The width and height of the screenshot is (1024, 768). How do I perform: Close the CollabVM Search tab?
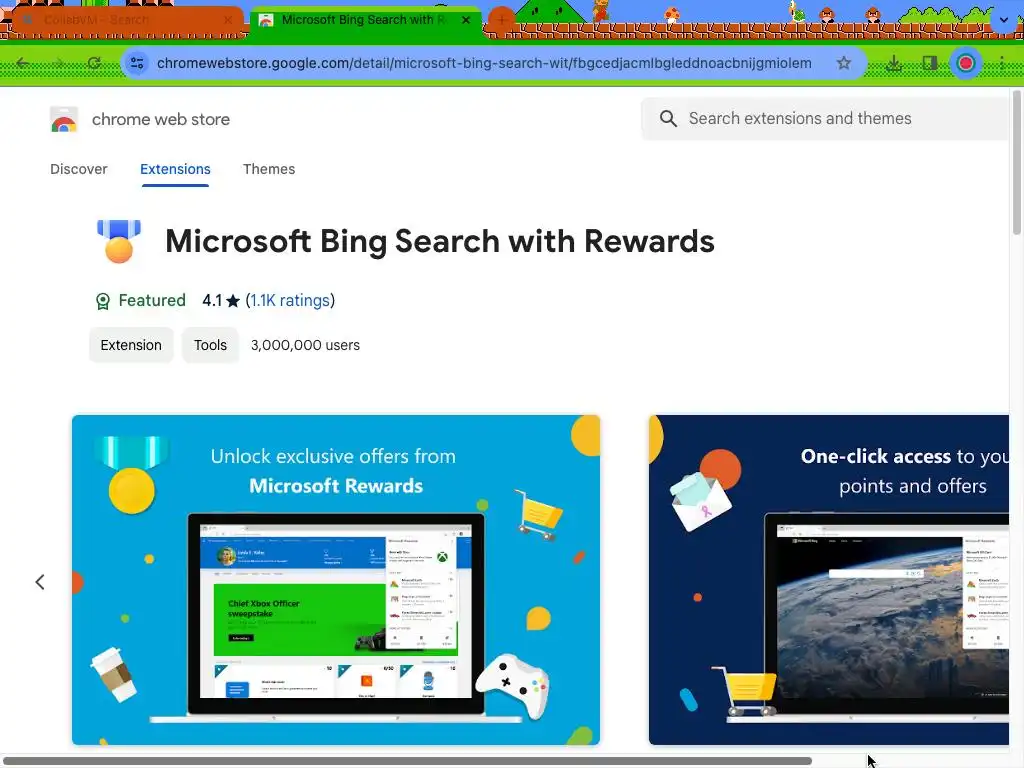[x=228, y=20]
